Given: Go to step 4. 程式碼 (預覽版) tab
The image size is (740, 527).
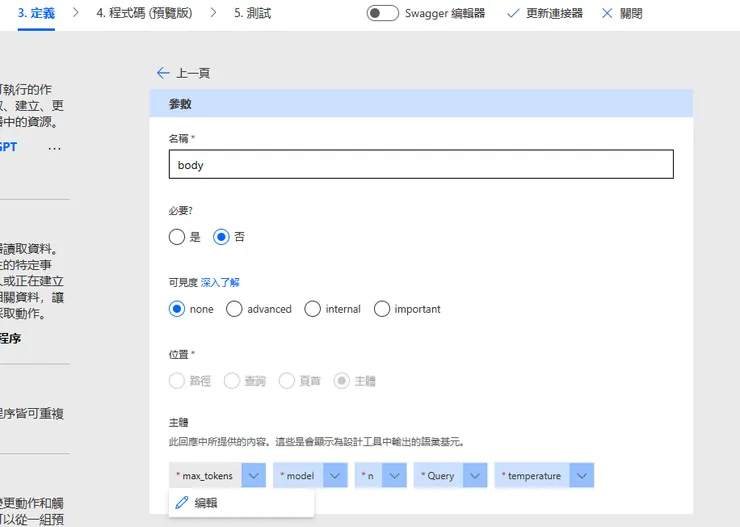Looking at the screenshot, I should click(x=144, y=13).
